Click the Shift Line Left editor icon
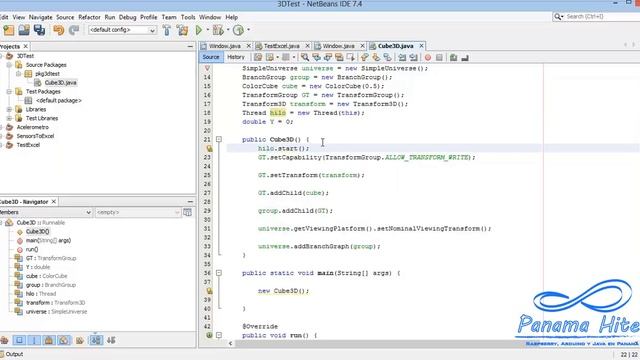 pos(402,58)
